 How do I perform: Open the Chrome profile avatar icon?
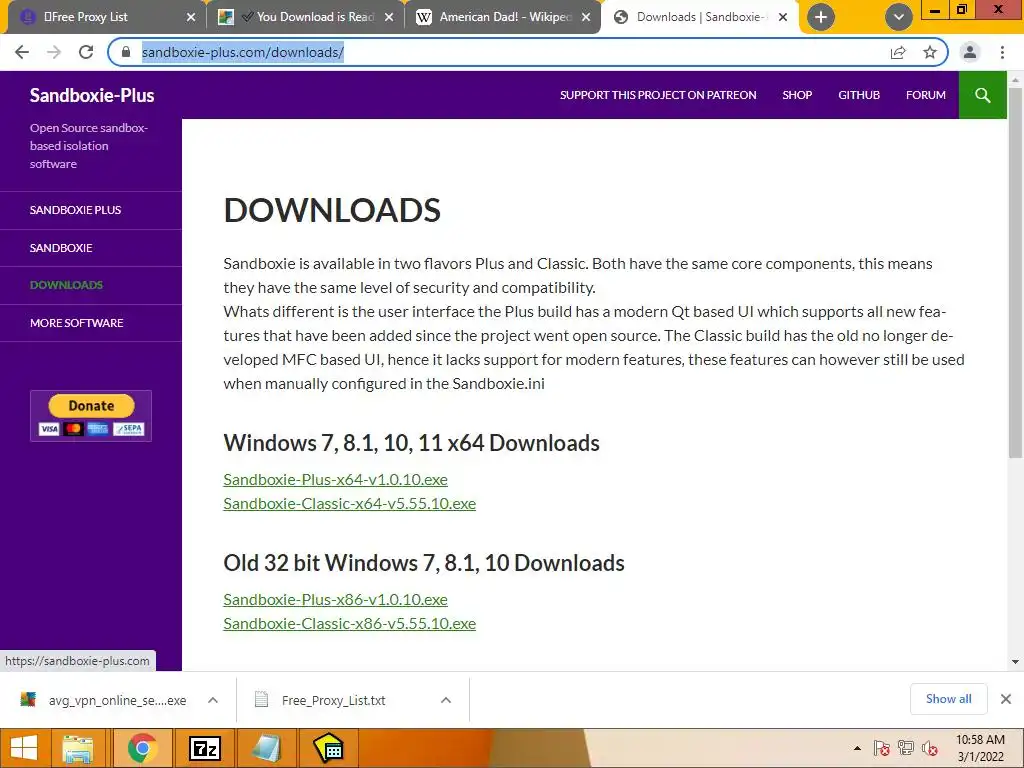point(970,52)
